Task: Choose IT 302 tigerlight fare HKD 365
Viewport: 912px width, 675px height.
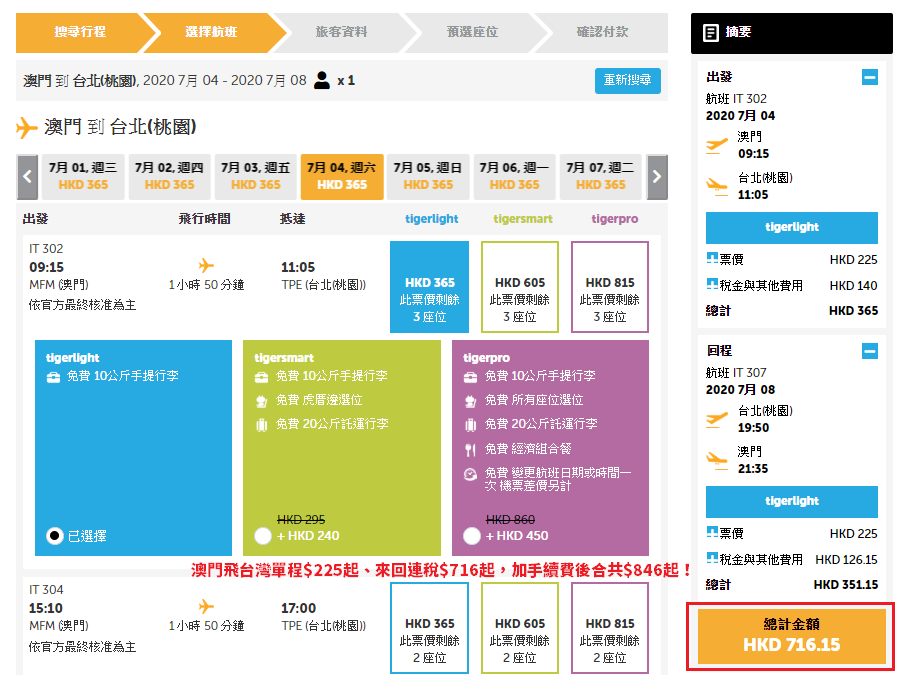Action: click(429, 287)
